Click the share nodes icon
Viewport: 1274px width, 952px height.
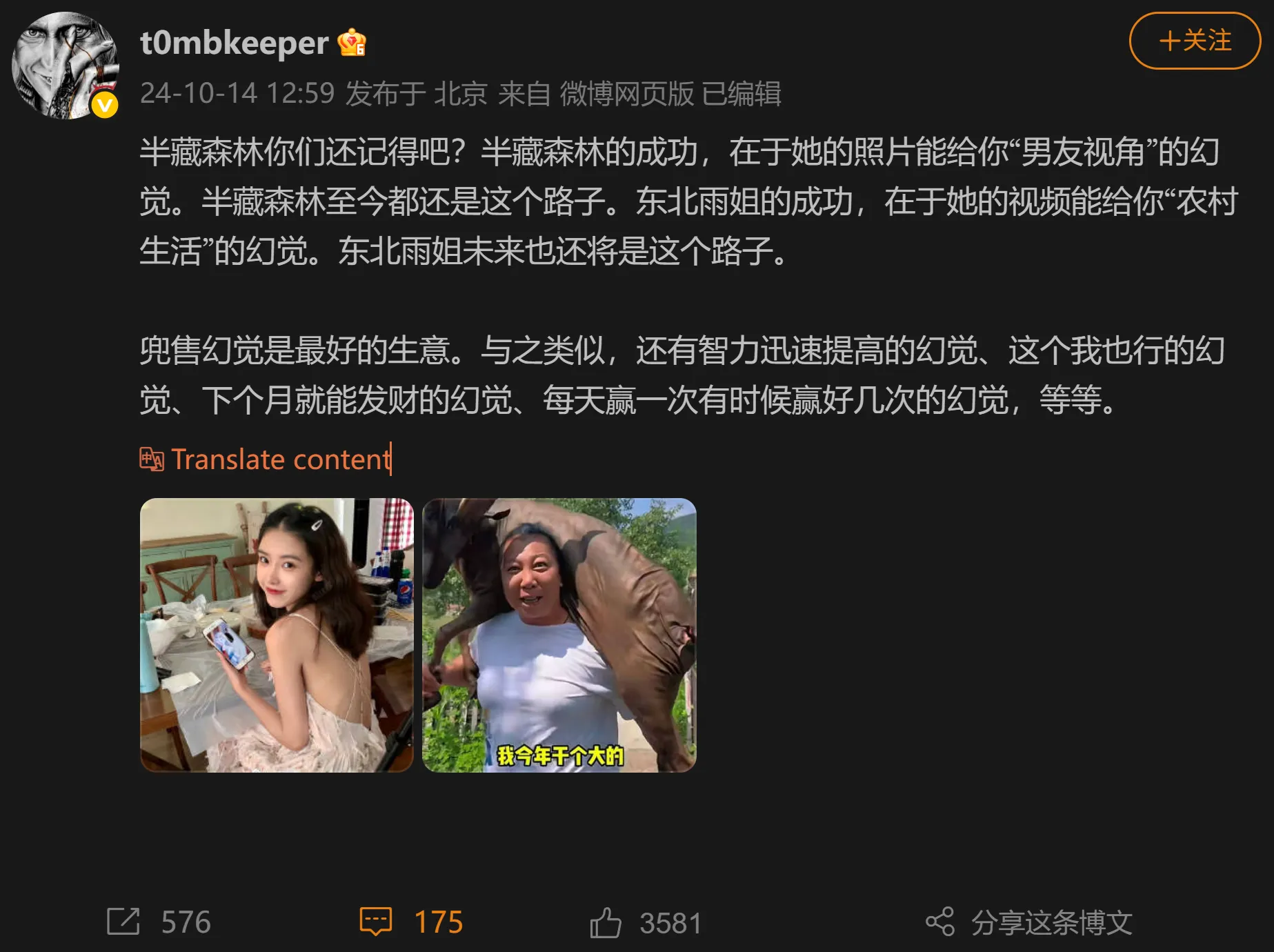pyautogui.click(x=940, y=922)
